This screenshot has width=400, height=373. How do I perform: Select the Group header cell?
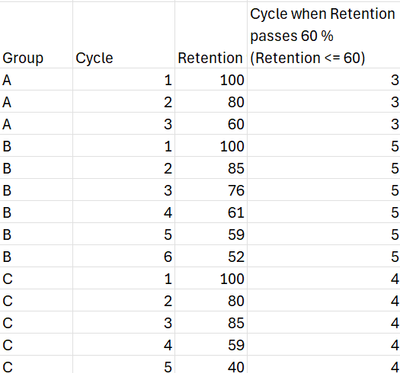36,35
